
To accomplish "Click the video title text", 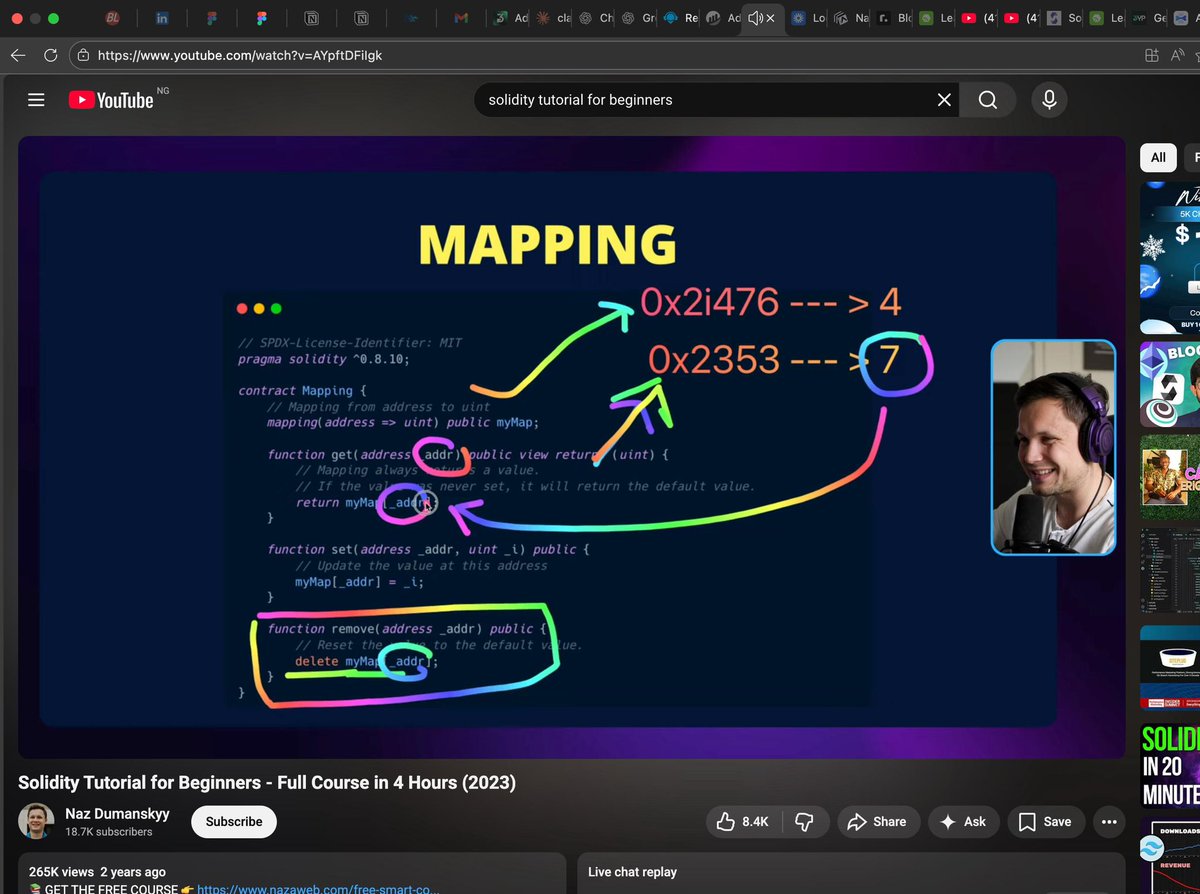I will pyautogui.click(x=267, y=782).
